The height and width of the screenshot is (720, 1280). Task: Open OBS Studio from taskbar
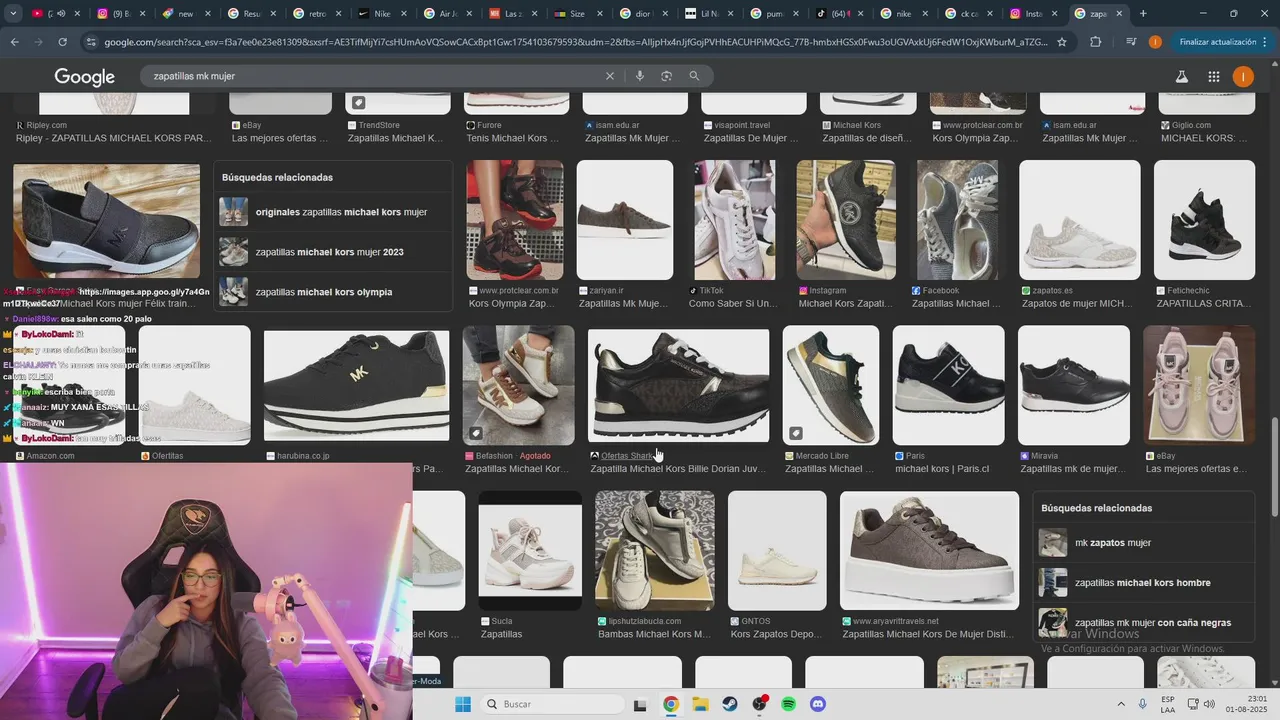click(x=759, y=704)
